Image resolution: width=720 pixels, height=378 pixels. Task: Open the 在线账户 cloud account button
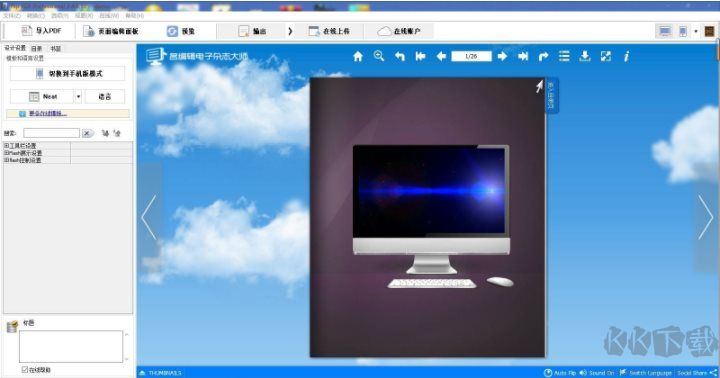pos(399,31)
